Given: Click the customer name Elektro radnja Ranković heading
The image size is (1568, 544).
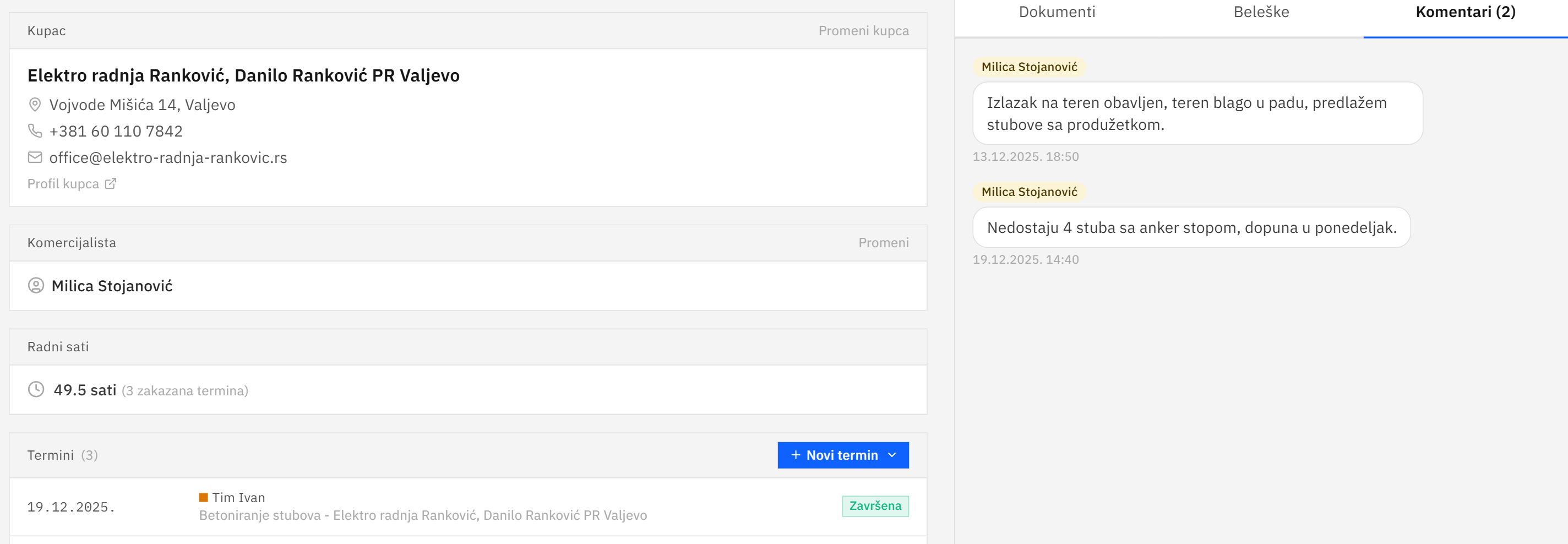Looking at the screenshot, I should [243, 75].
